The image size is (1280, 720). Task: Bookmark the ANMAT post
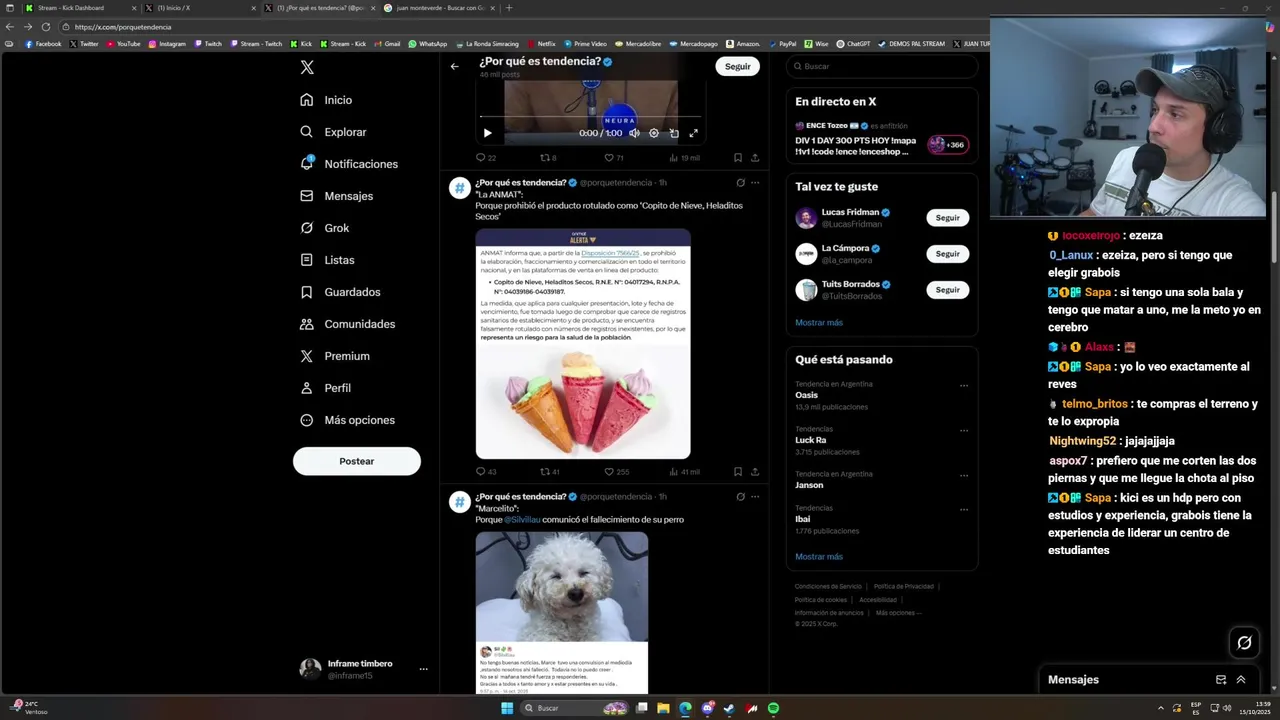pyautogui.click(x=738, y=472)
